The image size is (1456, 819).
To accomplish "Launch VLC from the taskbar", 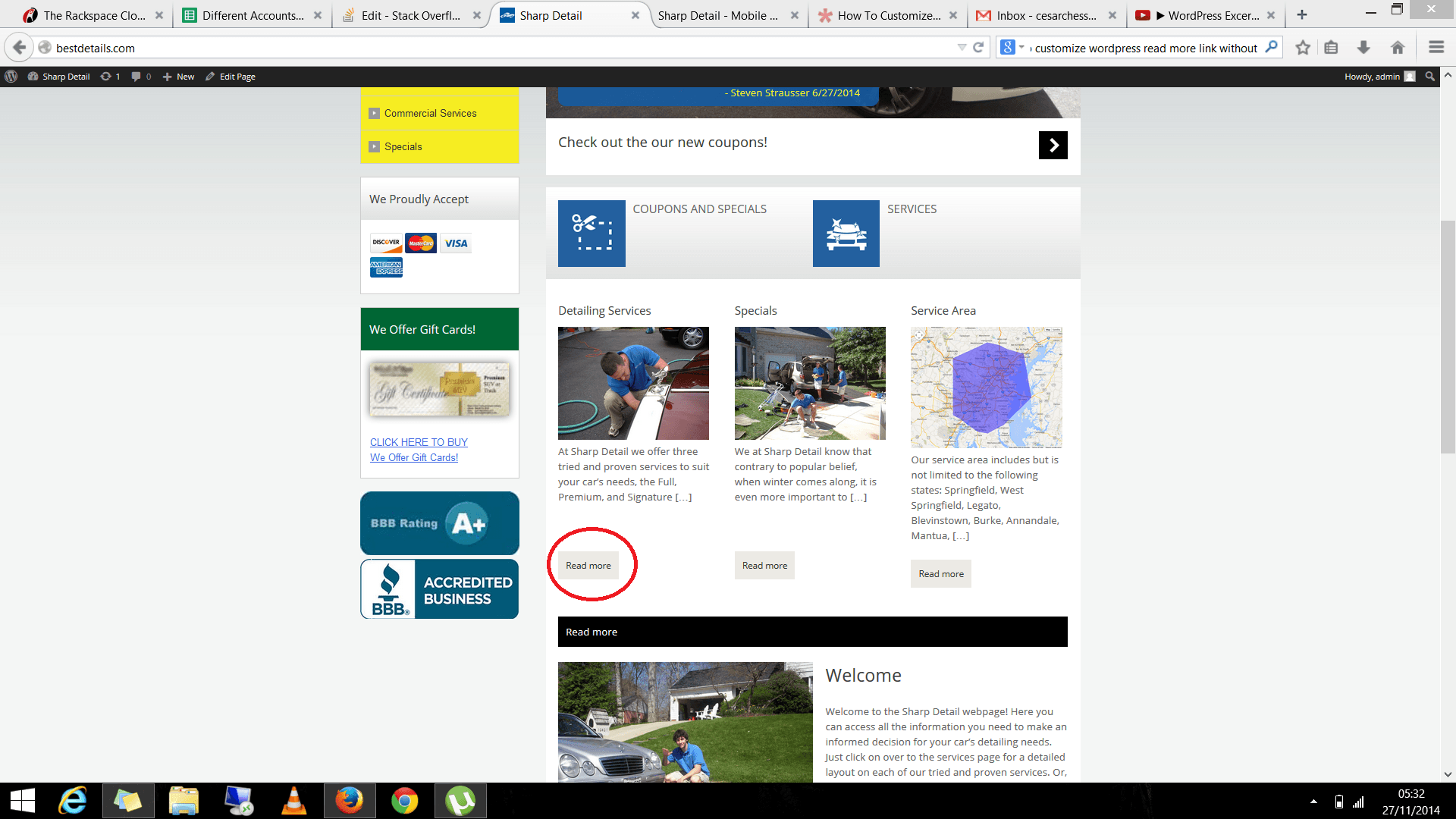I will pos(293,801).
